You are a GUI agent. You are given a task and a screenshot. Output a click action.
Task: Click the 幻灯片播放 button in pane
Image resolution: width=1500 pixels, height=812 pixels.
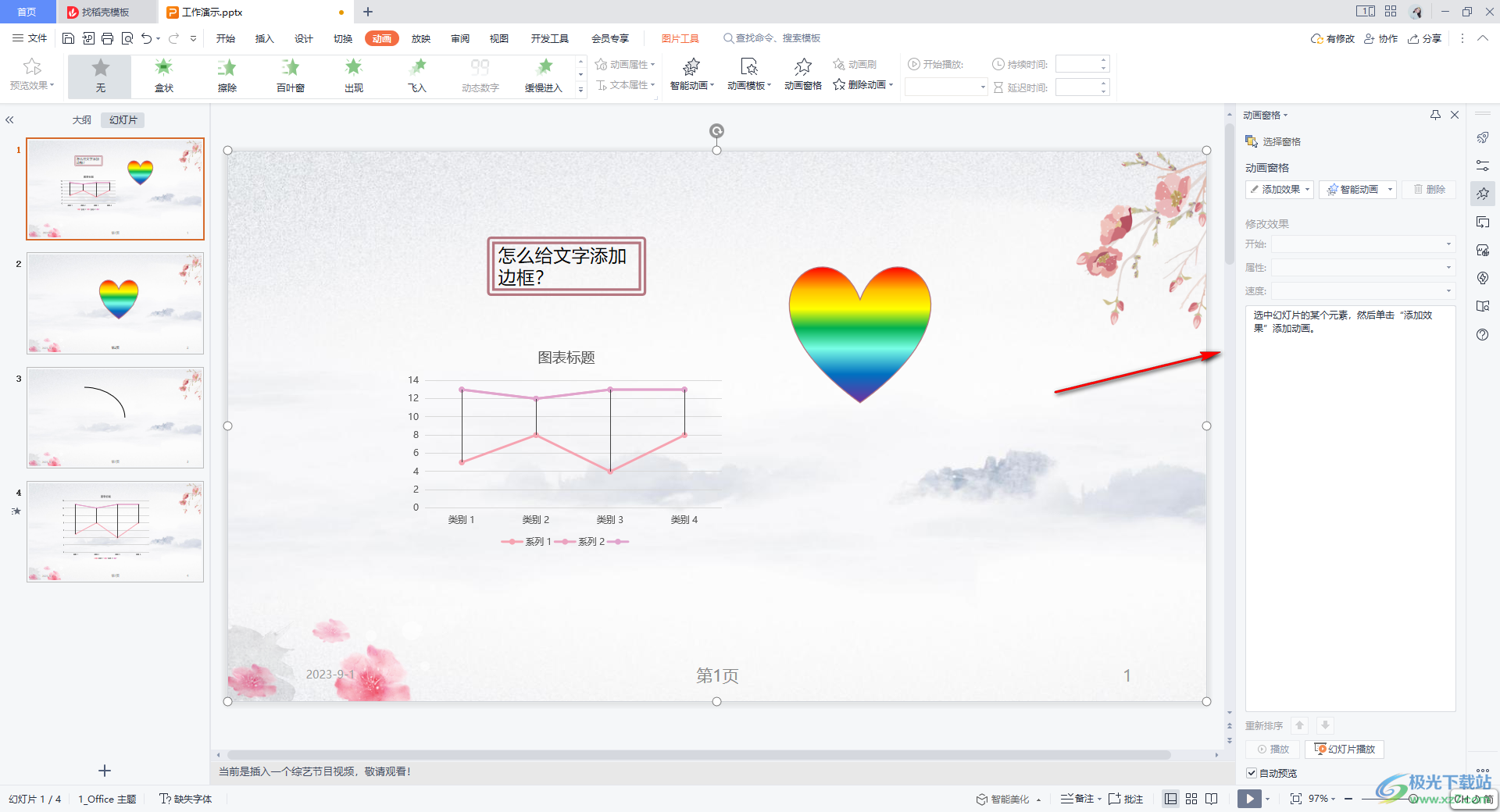click(1345, 749)
